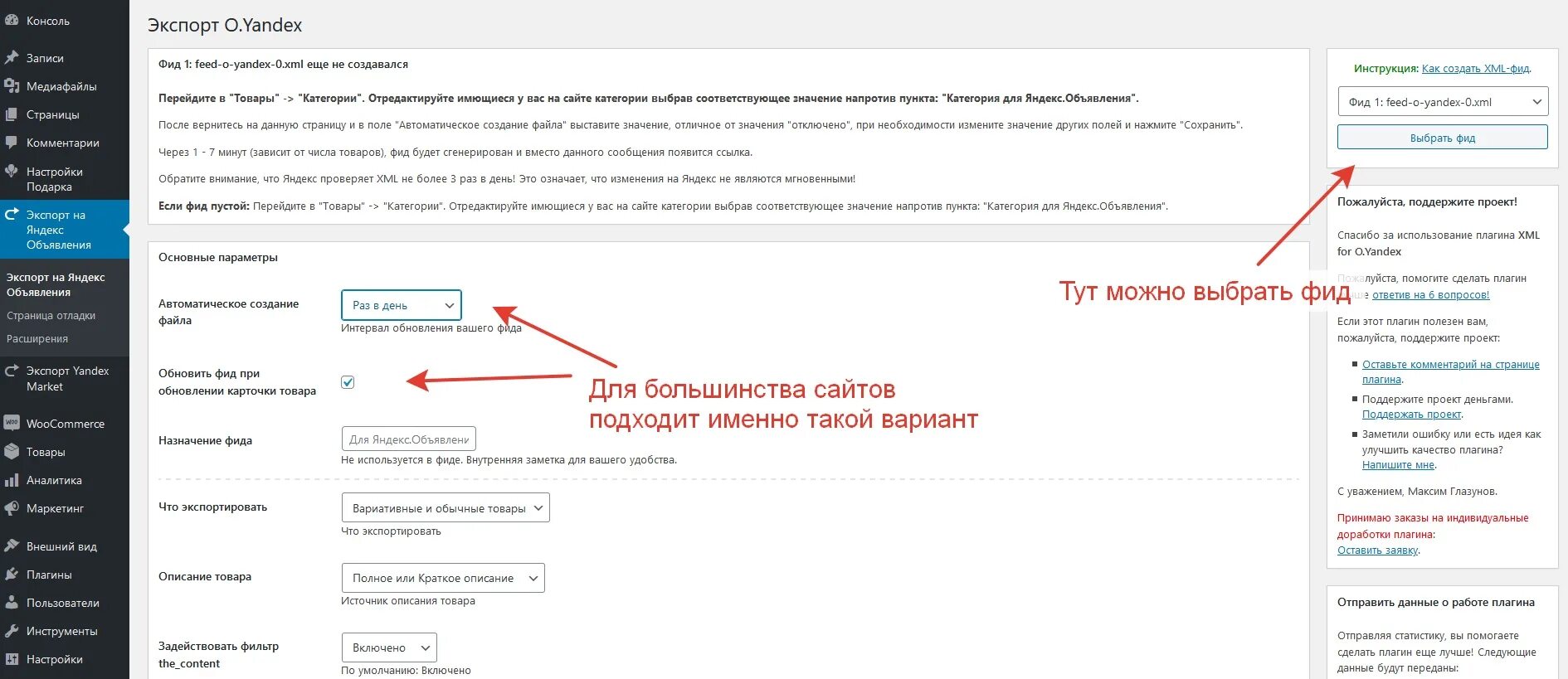Viewport: 1568px width, 679px height.
Task: Click the Экспорт на Яндекс Объявления icon
Action: (x=12, y=215)
